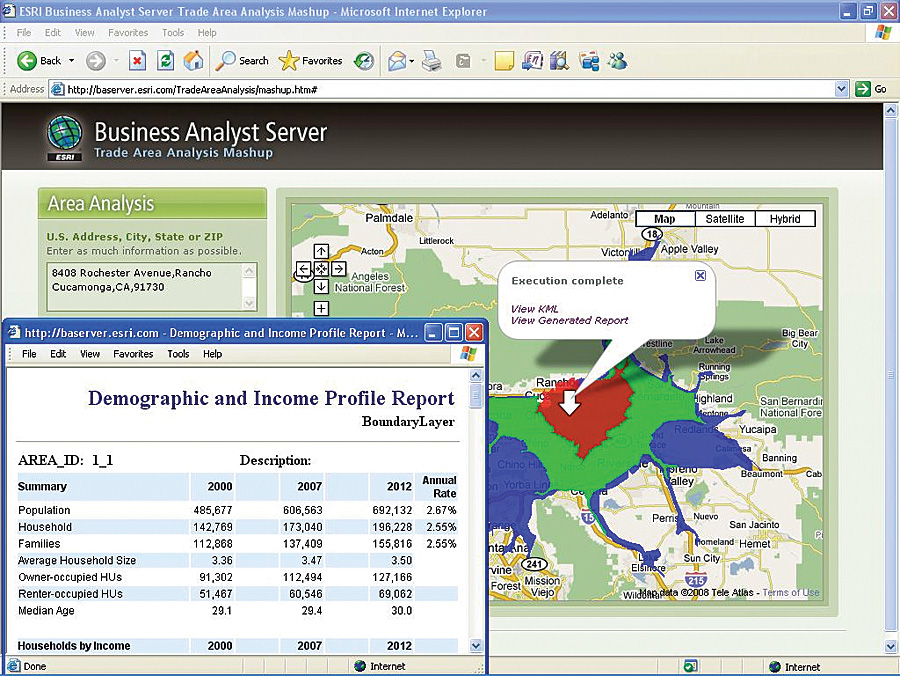900x676 pixels.
Task: Click the music note toolbar icon
Action: tap(532, 60)
